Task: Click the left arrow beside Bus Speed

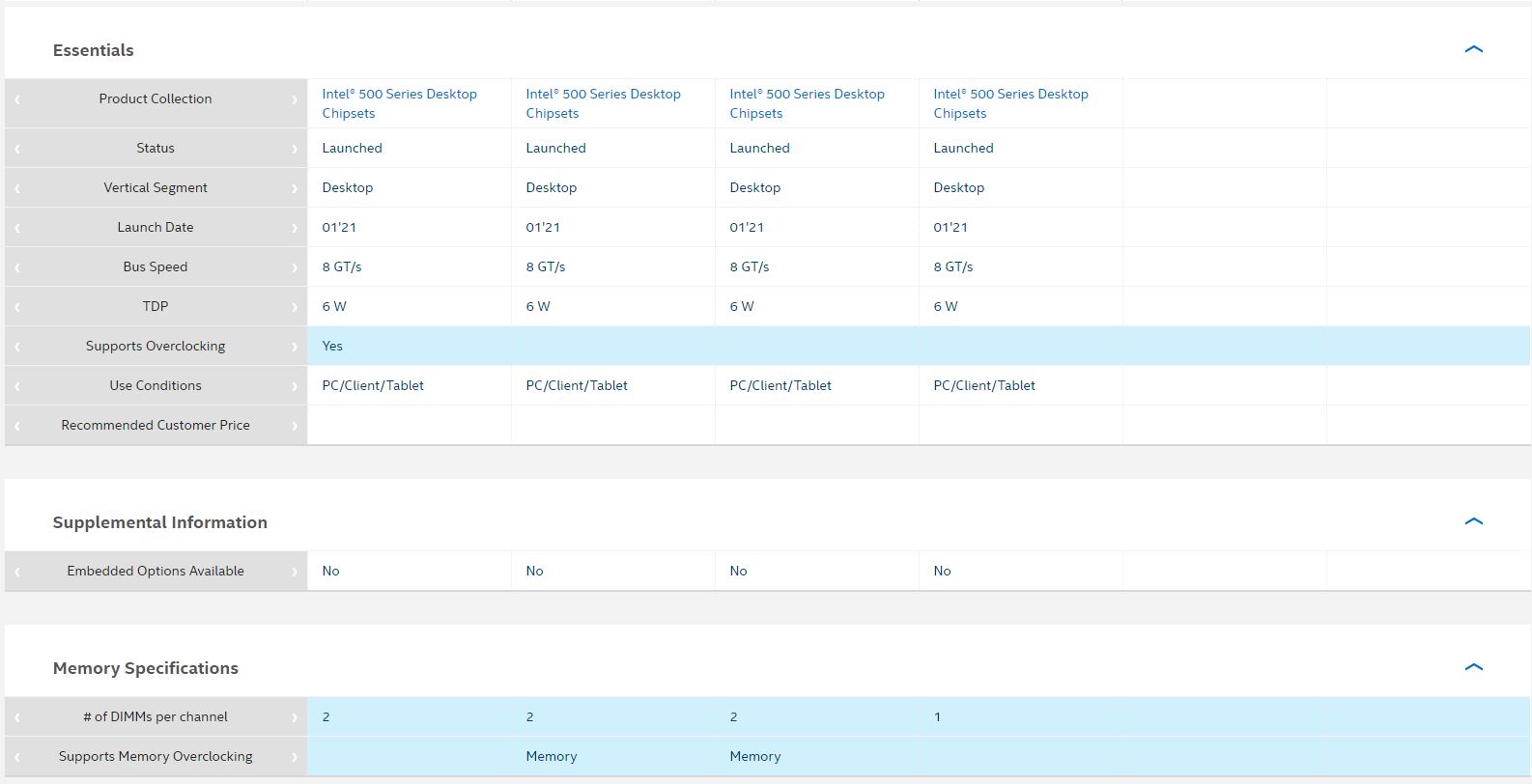Action: 17,267
